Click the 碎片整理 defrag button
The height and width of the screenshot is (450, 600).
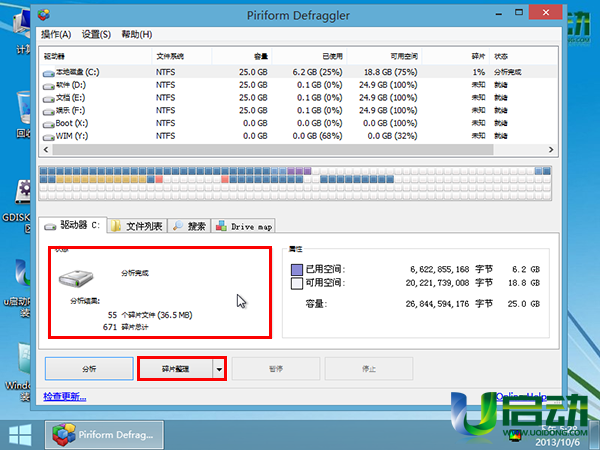click(175, 369)
